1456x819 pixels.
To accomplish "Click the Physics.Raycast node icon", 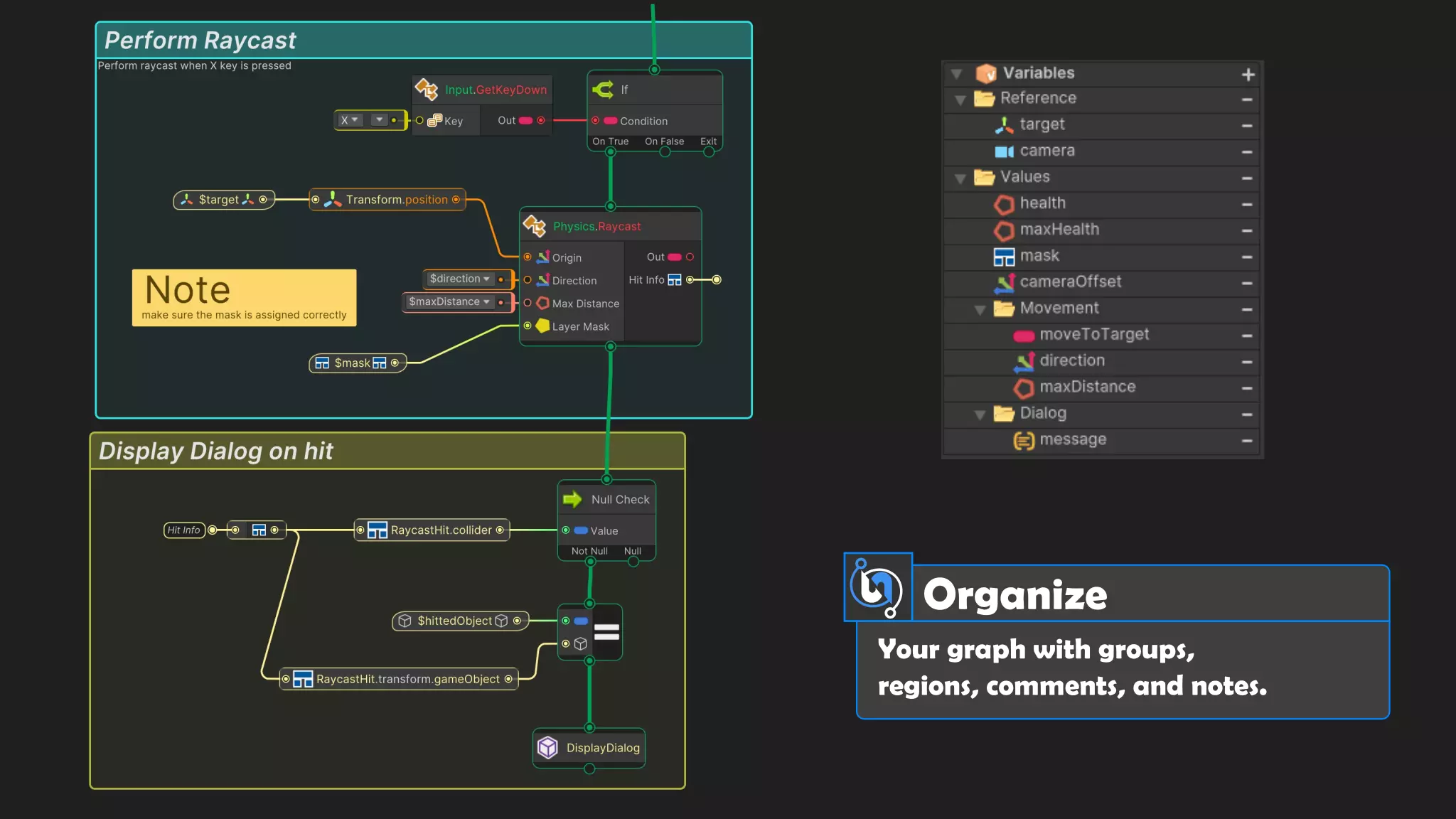I will click(535, 226).
